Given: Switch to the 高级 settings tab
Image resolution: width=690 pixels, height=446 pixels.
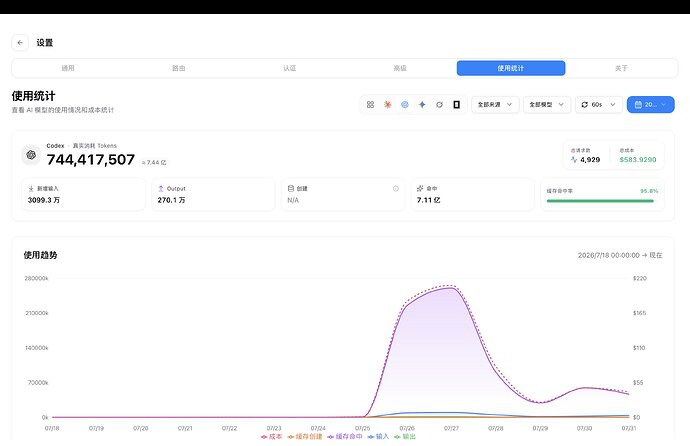Looking at the screenshot, I should (x=400, y=68).
